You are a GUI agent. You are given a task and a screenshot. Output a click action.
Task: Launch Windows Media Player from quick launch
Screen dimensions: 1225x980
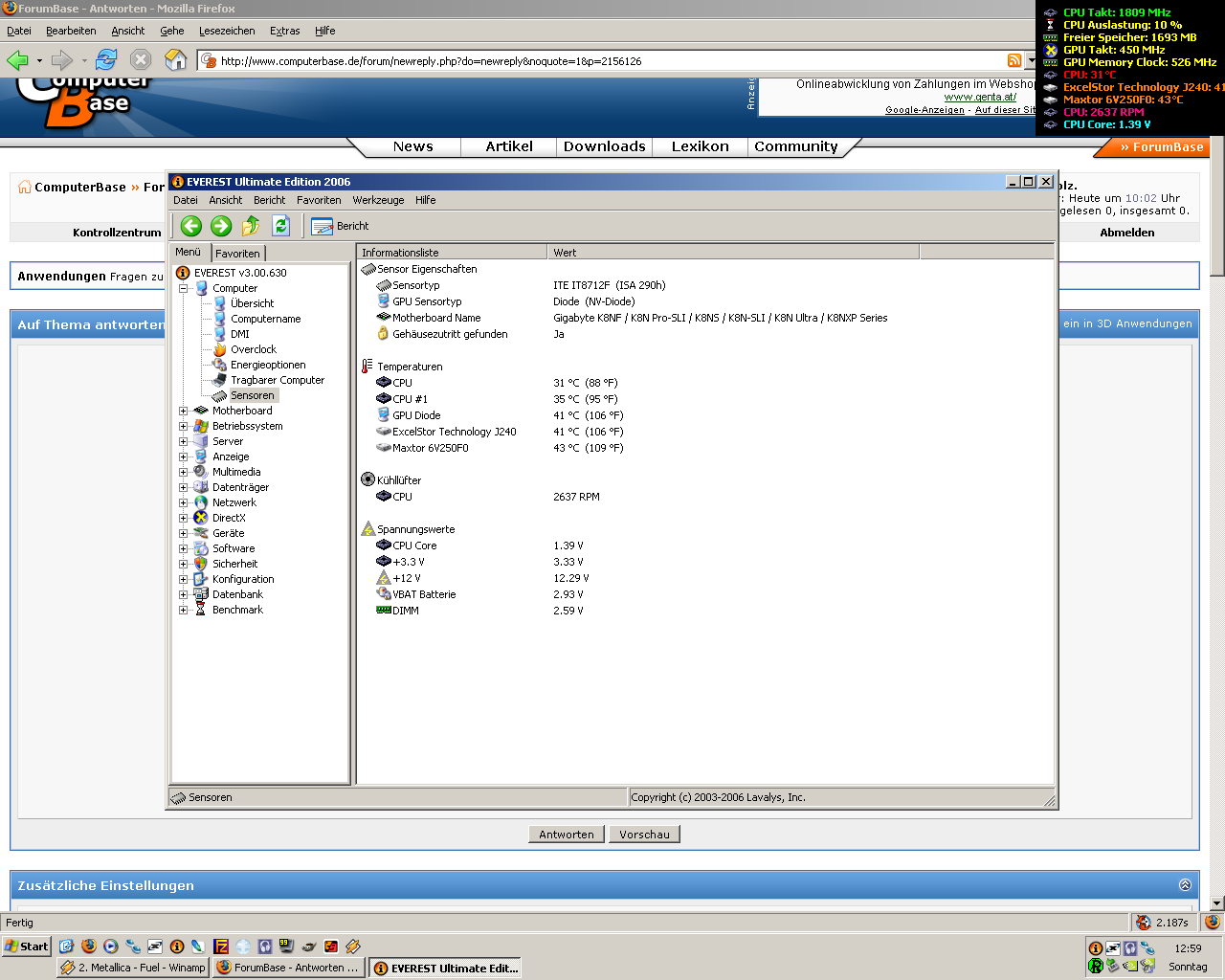click(111, 947)
